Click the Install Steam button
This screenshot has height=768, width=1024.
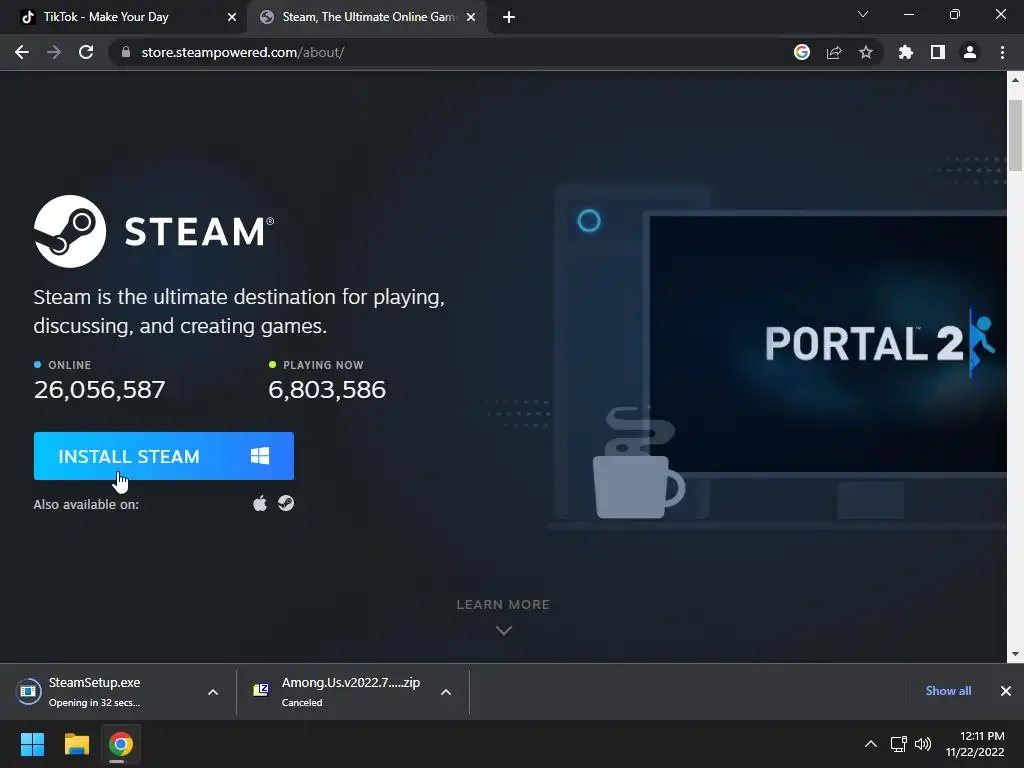click(x=163, y=456)
